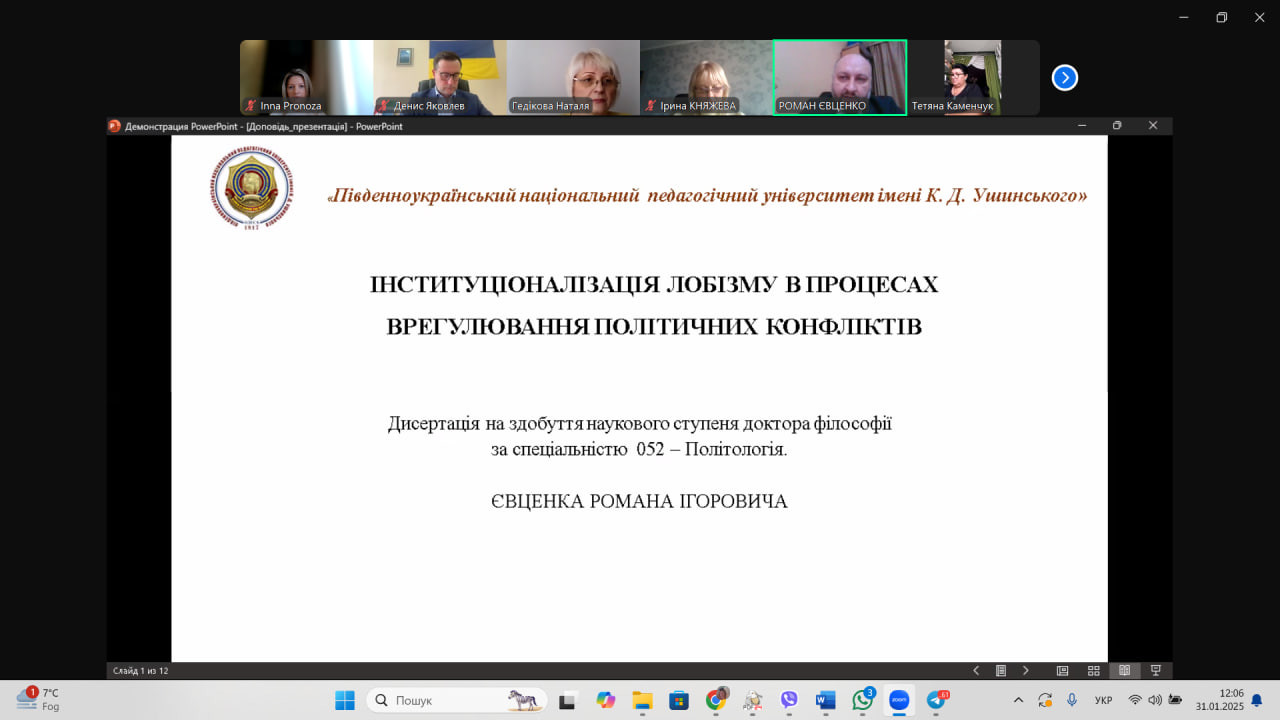Restore down the Zoom meeting window

(1221, 17)
